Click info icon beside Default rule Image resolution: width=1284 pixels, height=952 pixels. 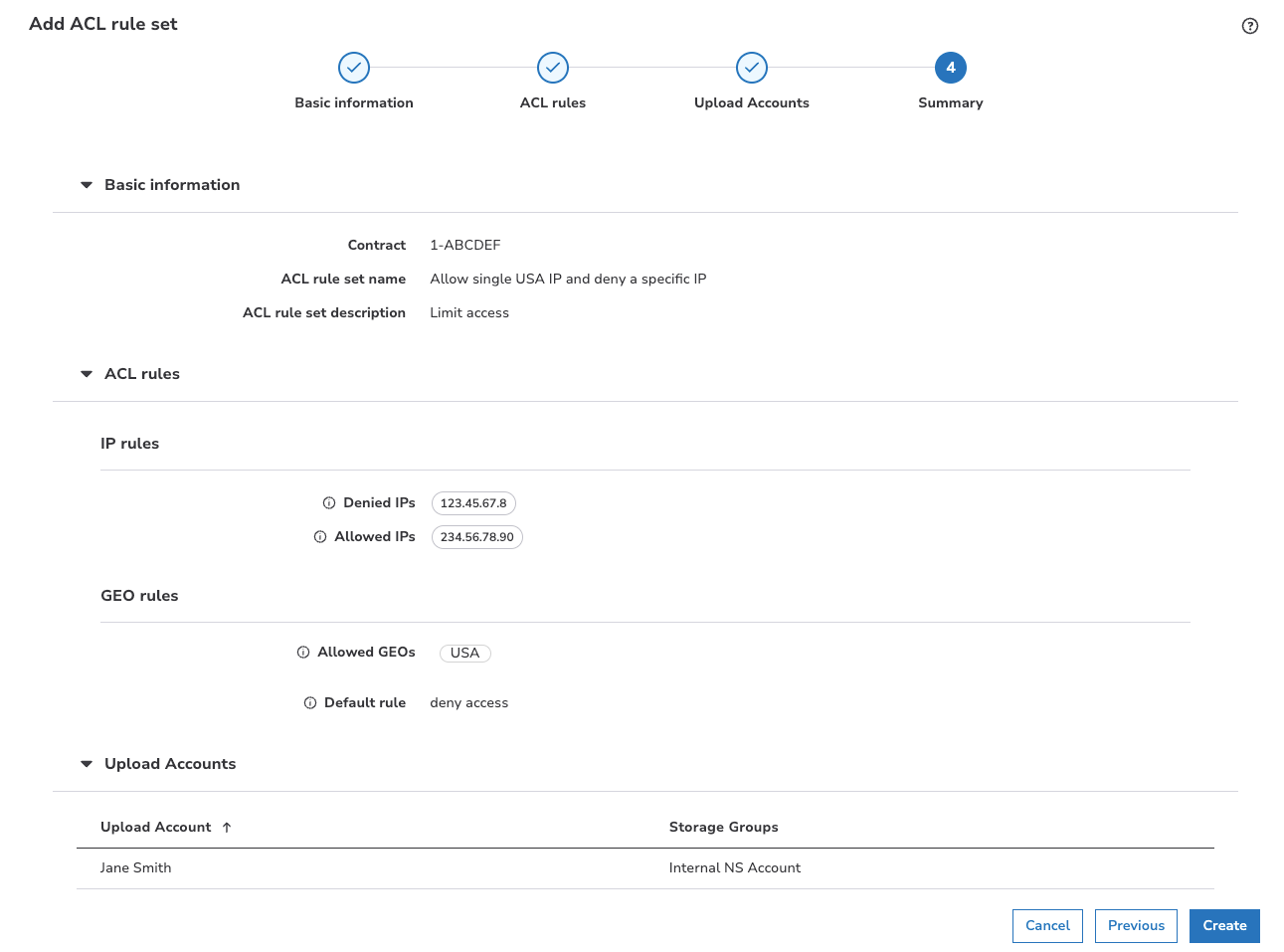310,703
